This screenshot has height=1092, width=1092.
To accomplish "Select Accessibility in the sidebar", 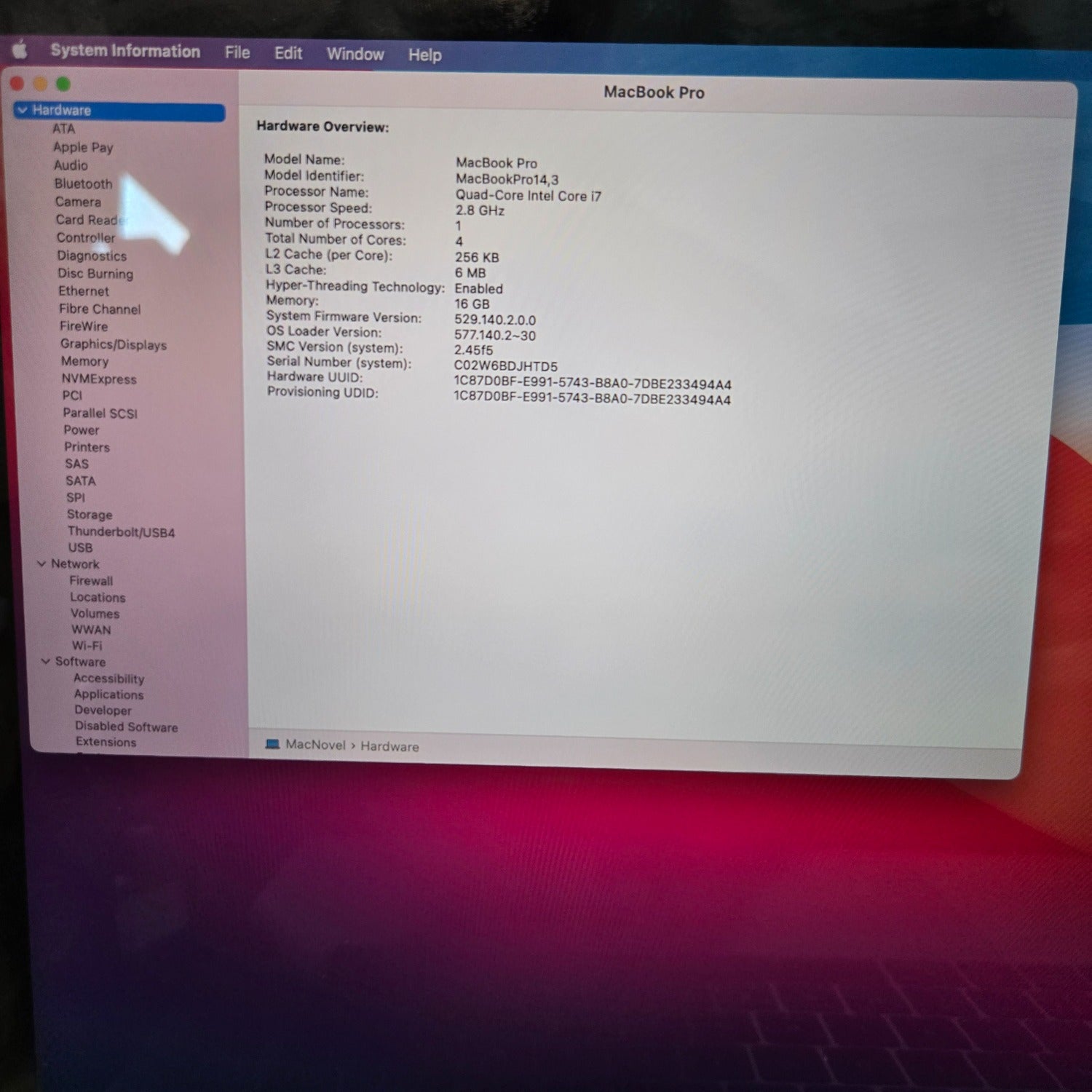I will point(108,678).
